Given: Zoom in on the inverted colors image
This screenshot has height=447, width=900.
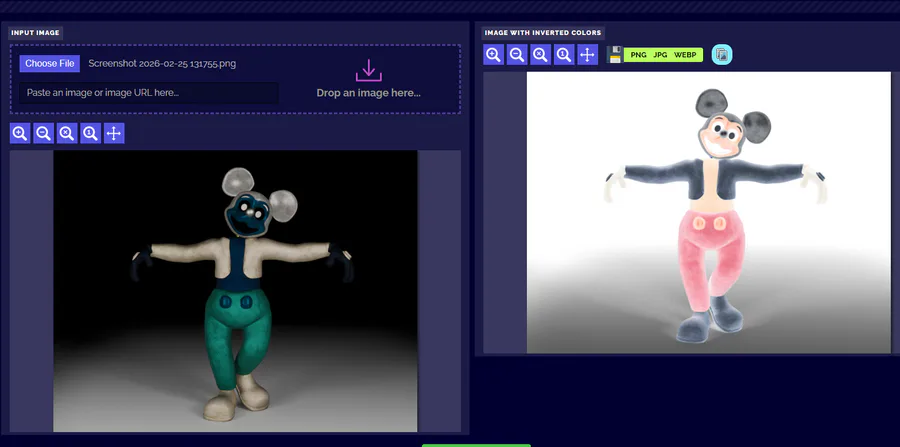Looking at the screenshot, I should 494,55.
